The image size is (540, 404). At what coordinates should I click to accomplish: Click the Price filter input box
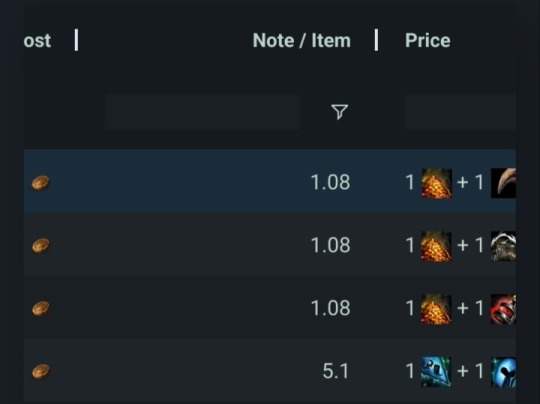[460, 112]
